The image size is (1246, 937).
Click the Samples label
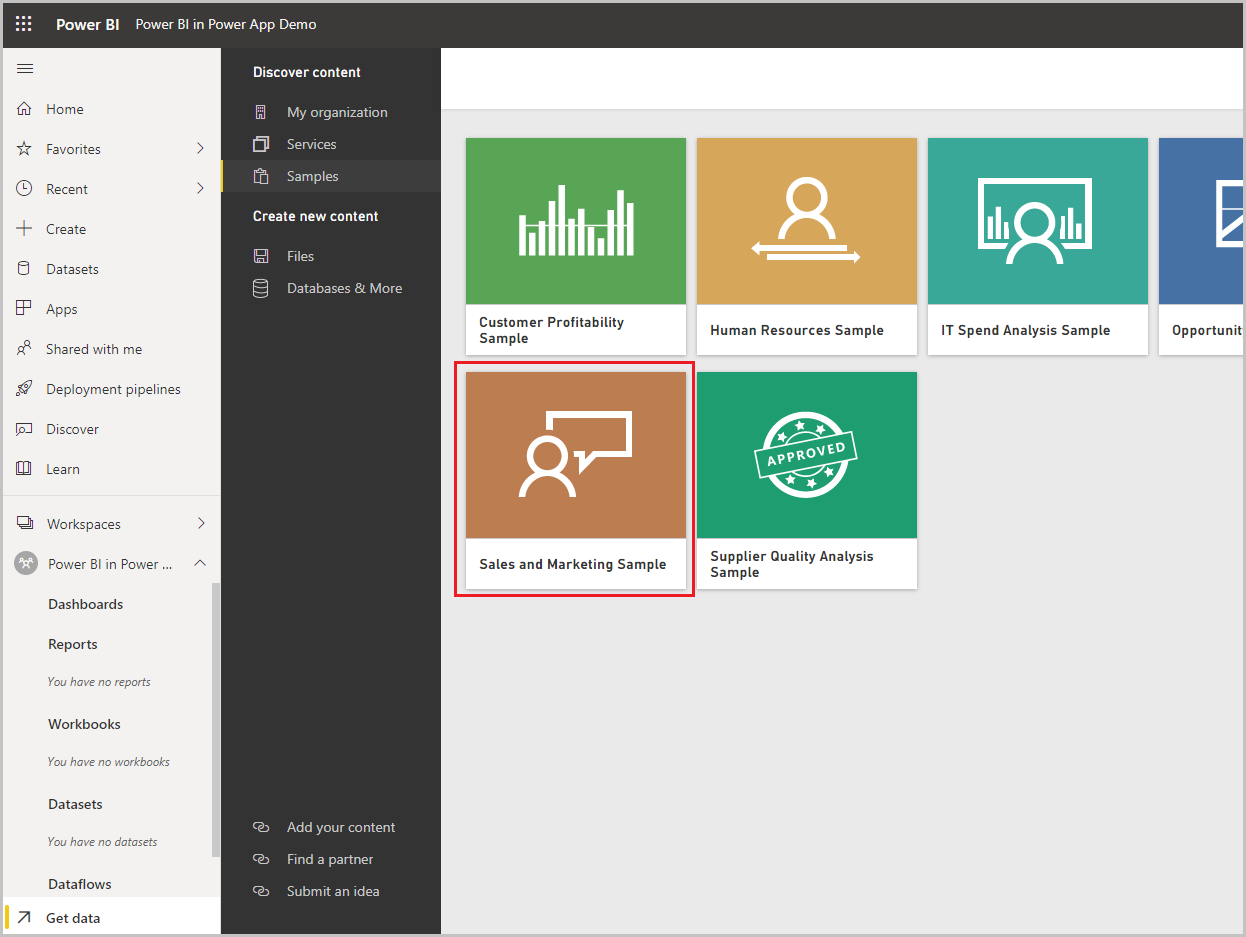click(x=313, y=176)
